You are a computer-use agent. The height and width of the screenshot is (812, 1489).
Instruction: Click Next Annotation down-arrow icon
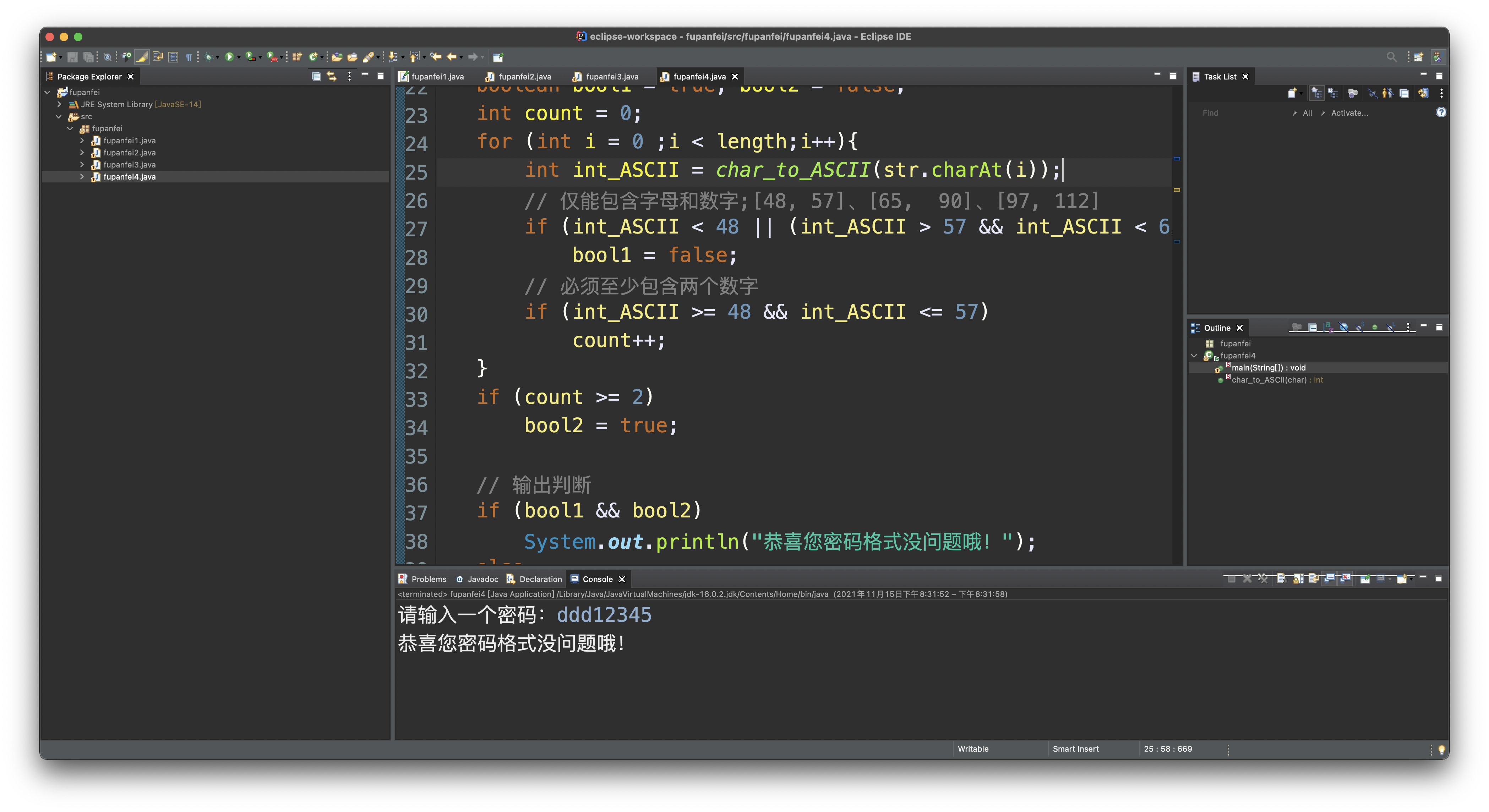tap(394, 57)
